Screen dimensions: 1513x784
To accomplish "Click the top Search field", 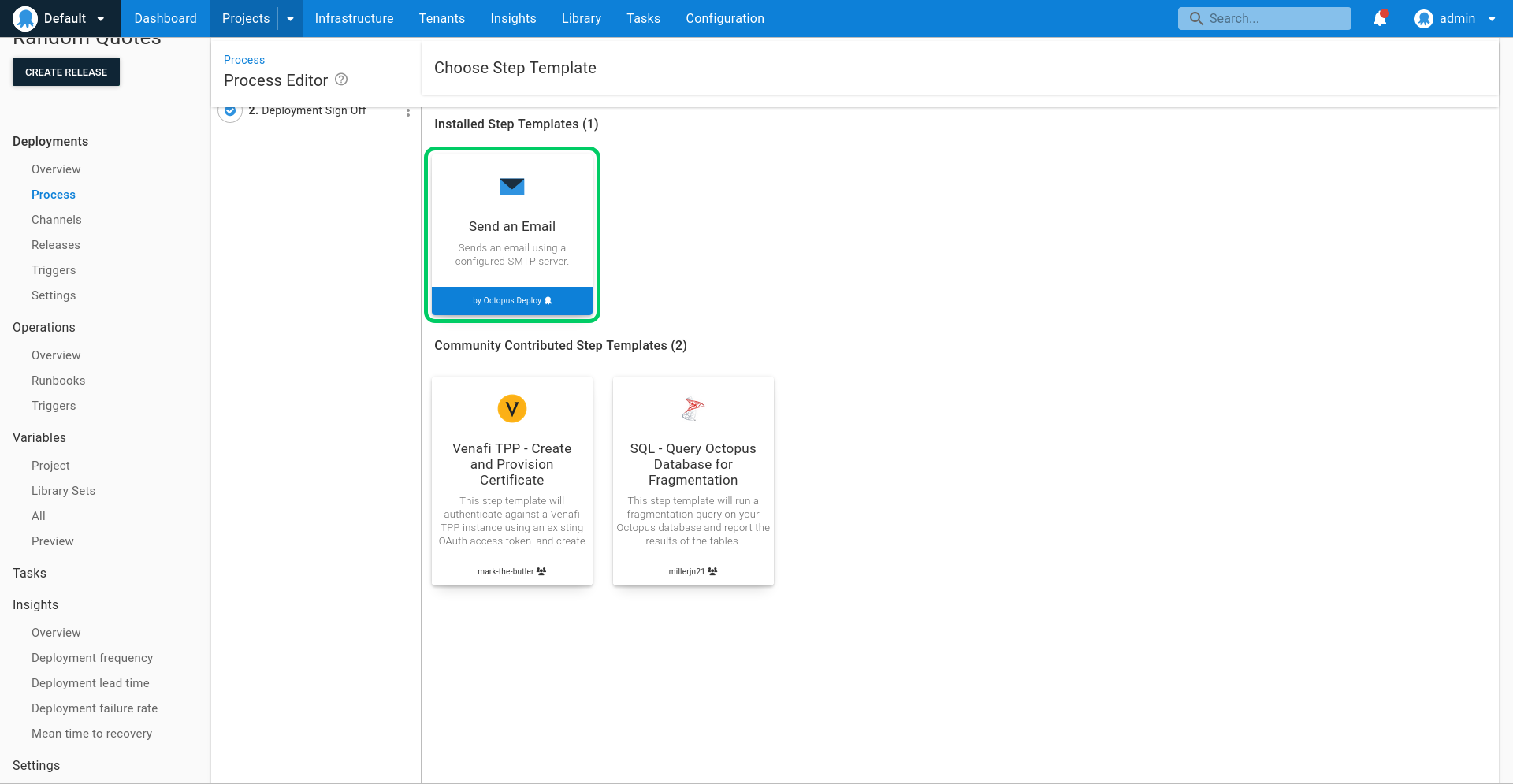I will coord(1264,18).
